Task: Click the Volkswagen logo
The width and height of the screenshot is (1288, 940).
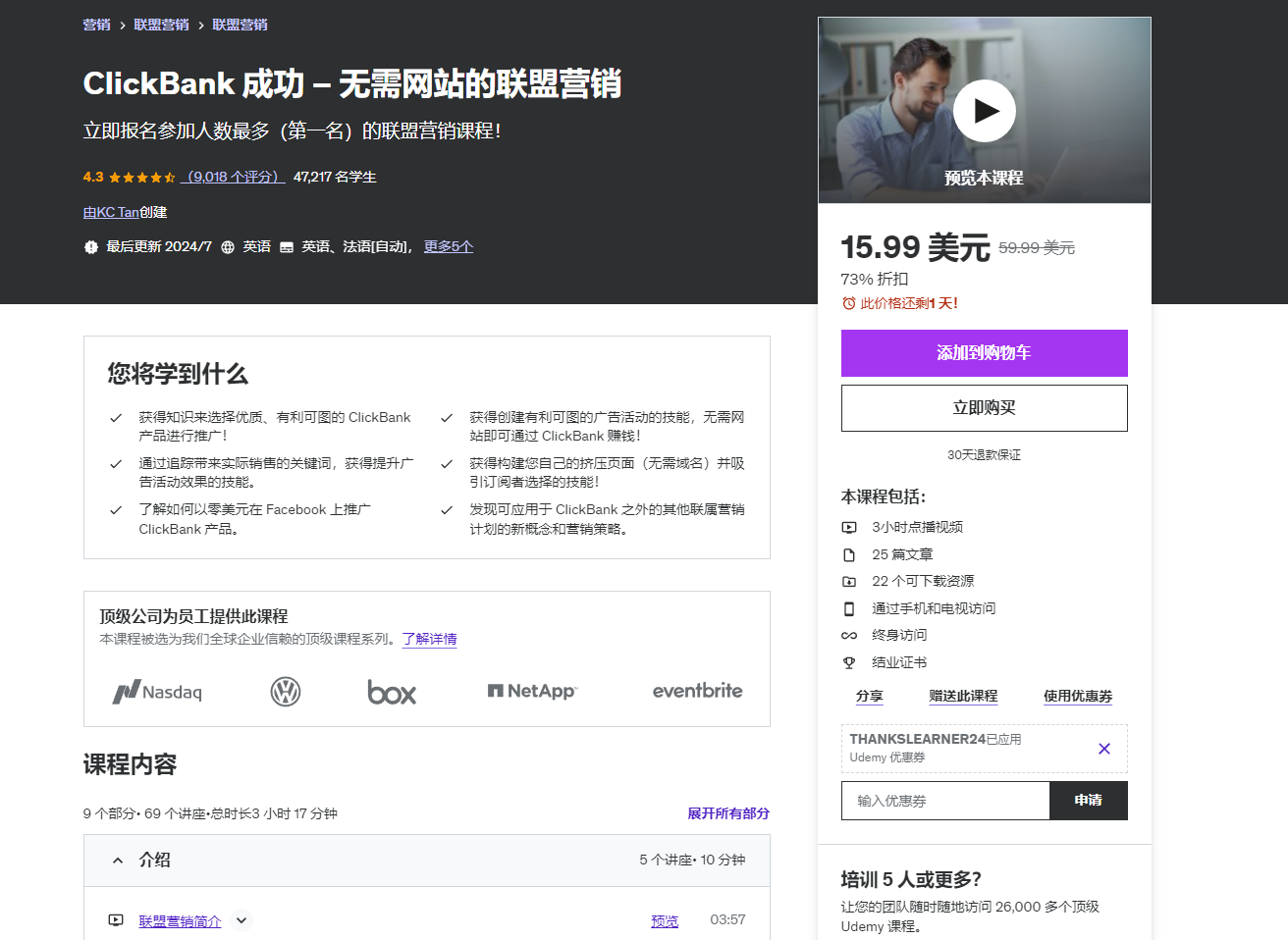Action: [x=286, y=692]
